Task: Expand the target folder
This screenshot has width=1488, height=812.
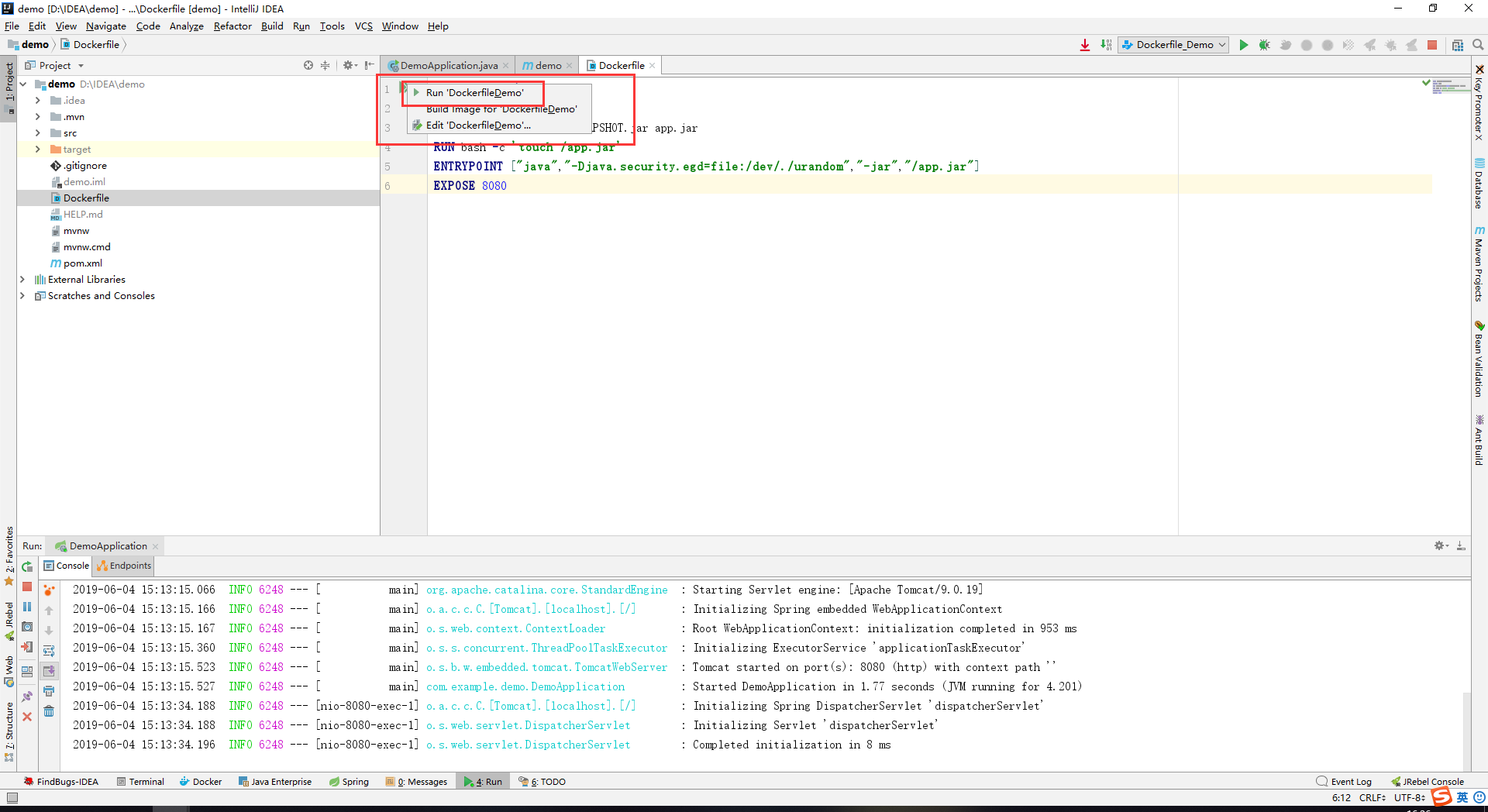Action: click(x=38, y=150)
